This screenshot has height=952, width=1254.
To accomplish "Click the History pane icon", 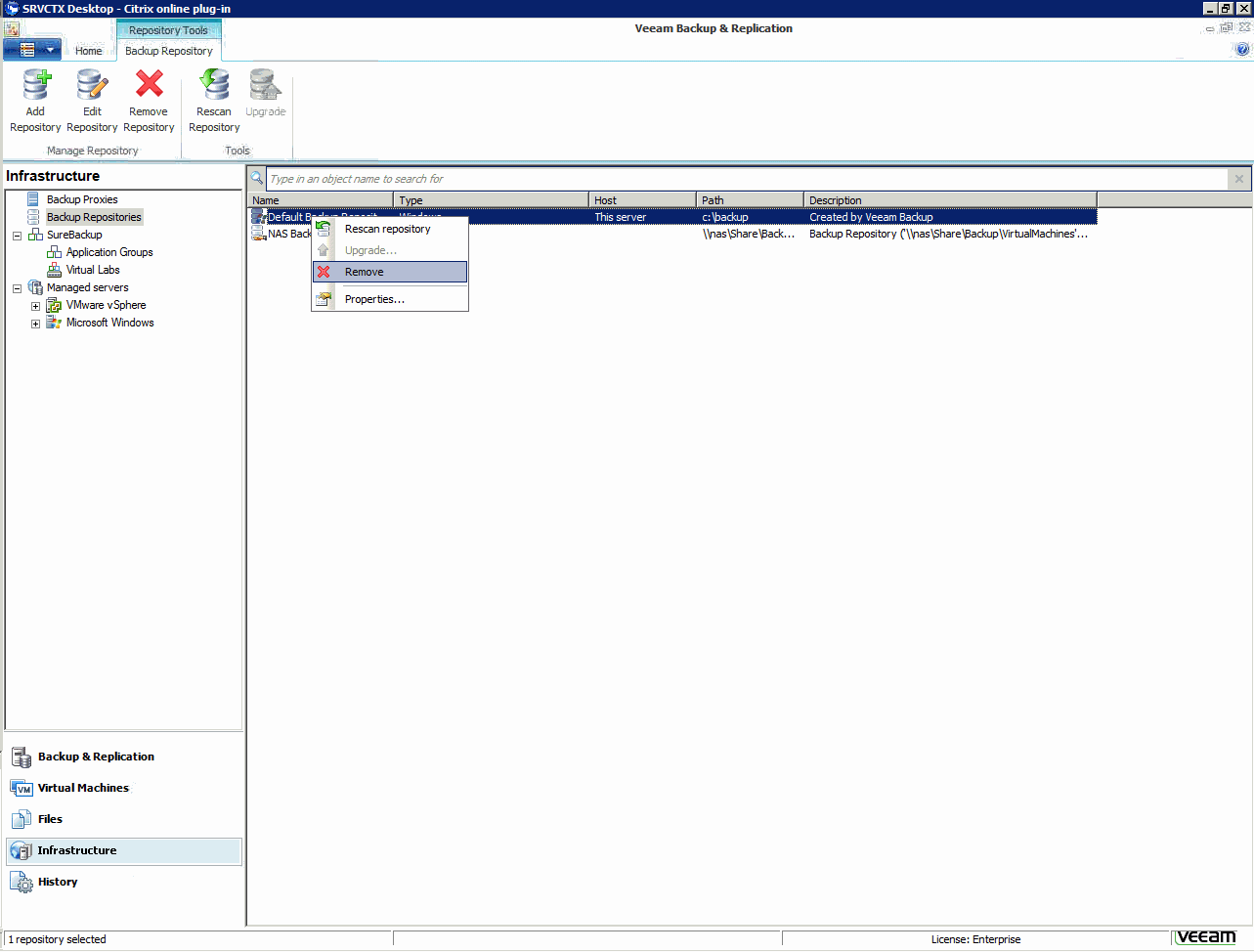I will [22, 882].
